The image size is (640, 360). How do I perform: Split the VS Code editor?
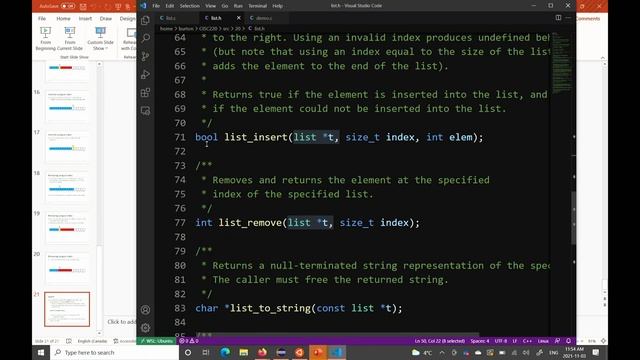click(558, 18)
